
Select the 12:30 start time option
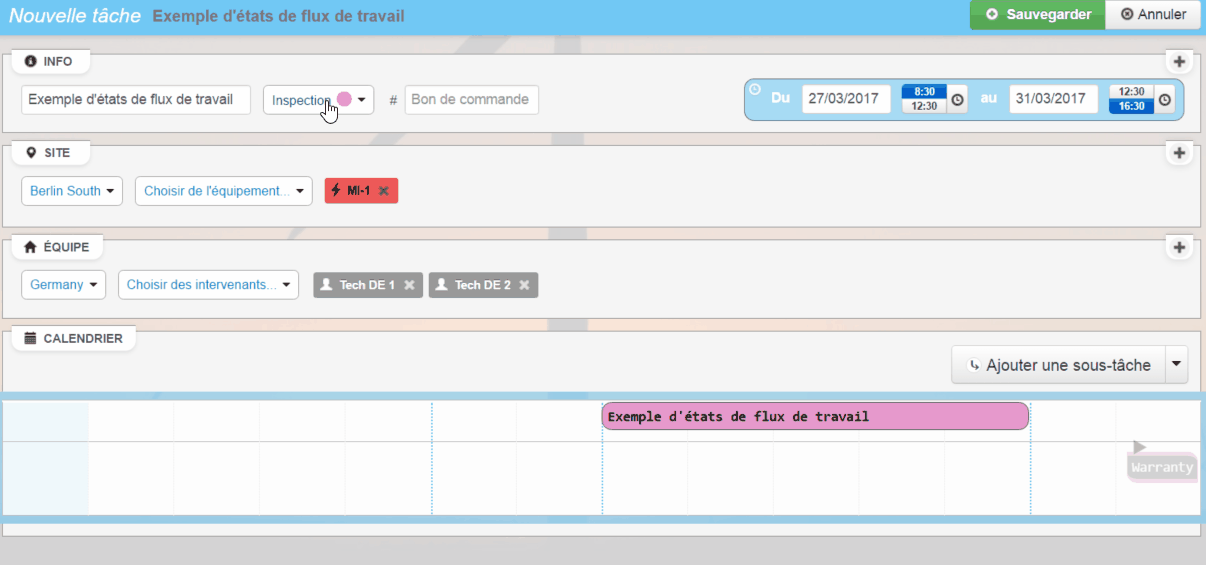pos(924,106)
